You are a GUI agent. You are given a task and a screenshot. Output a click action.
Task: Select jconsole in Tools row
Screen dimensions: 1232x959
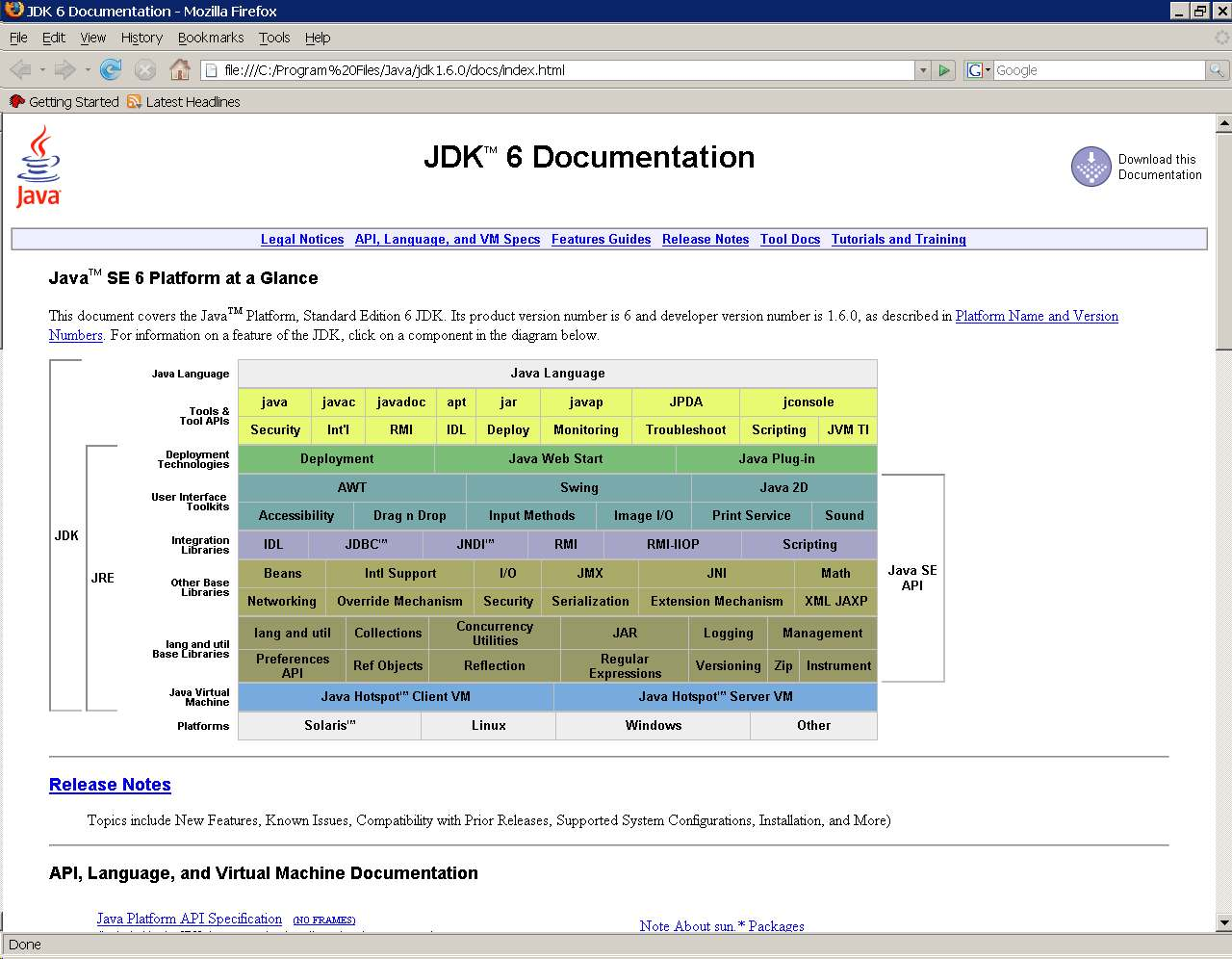pyautogui.click(x=808, y=402)
